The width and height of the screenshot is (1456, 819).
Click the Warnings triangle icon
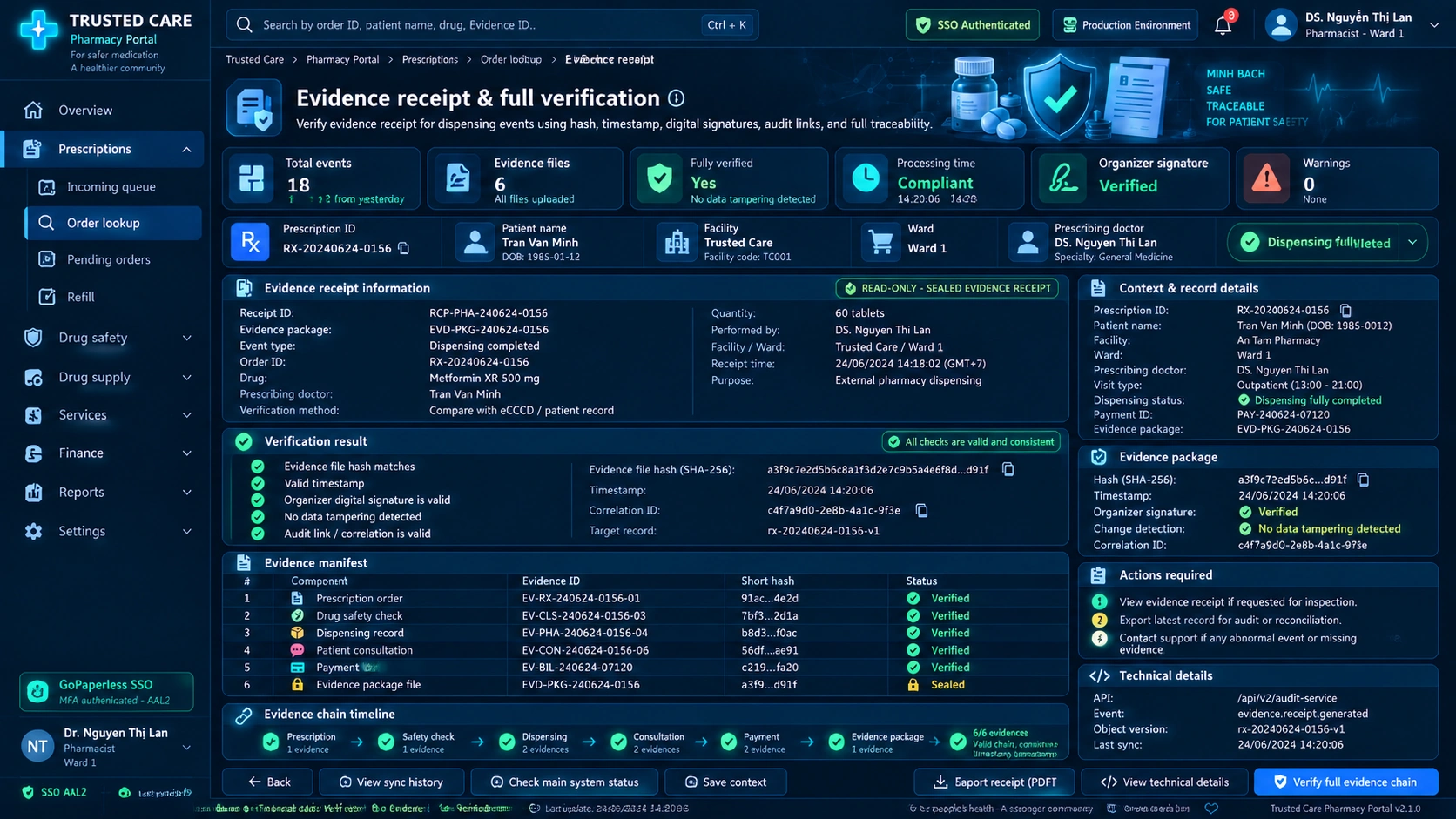point(1266,178)
